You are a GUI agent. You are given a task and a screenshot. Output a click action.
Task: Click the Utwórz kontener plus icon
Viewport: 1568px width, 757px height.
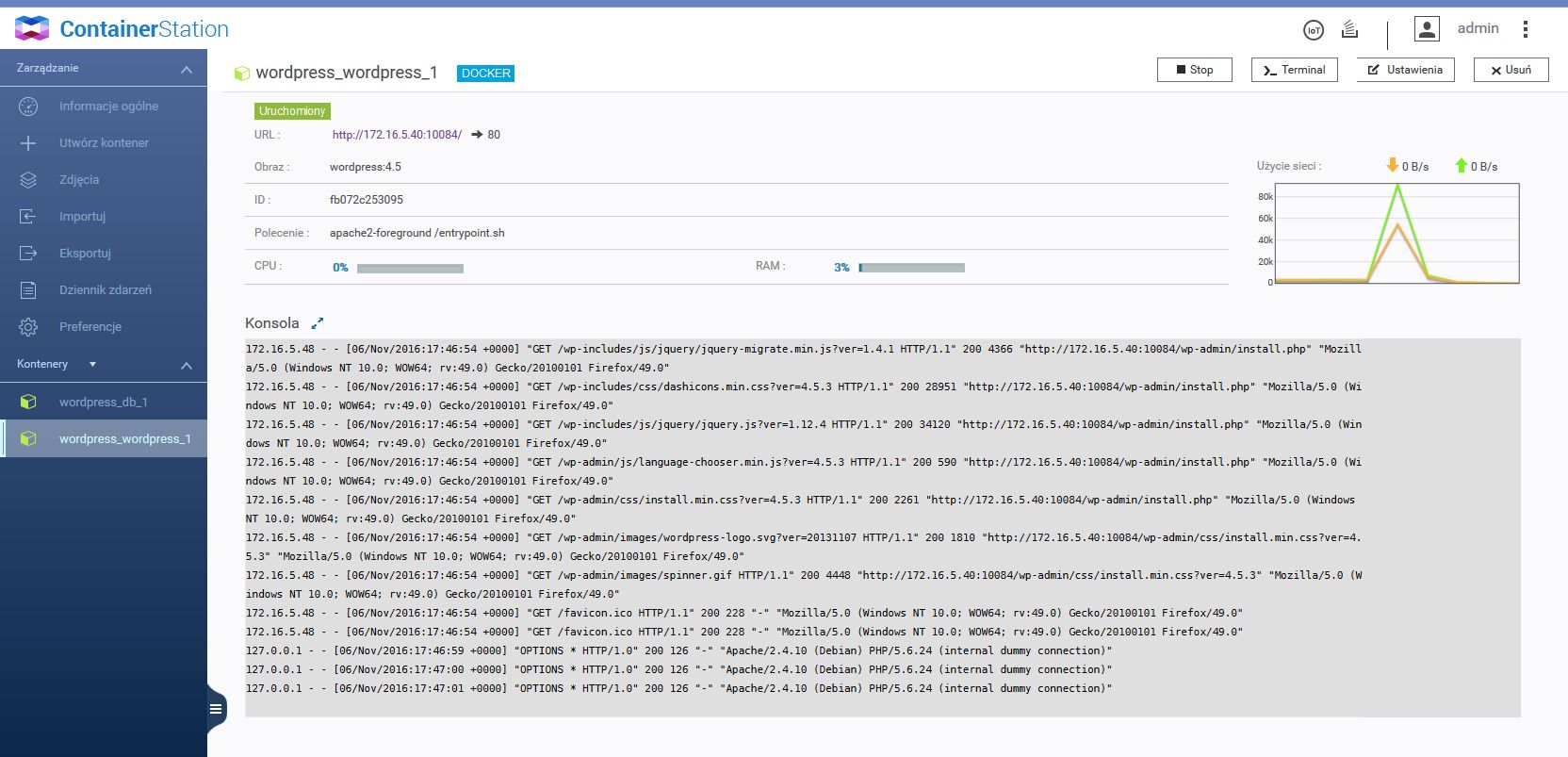click(28, 143)
